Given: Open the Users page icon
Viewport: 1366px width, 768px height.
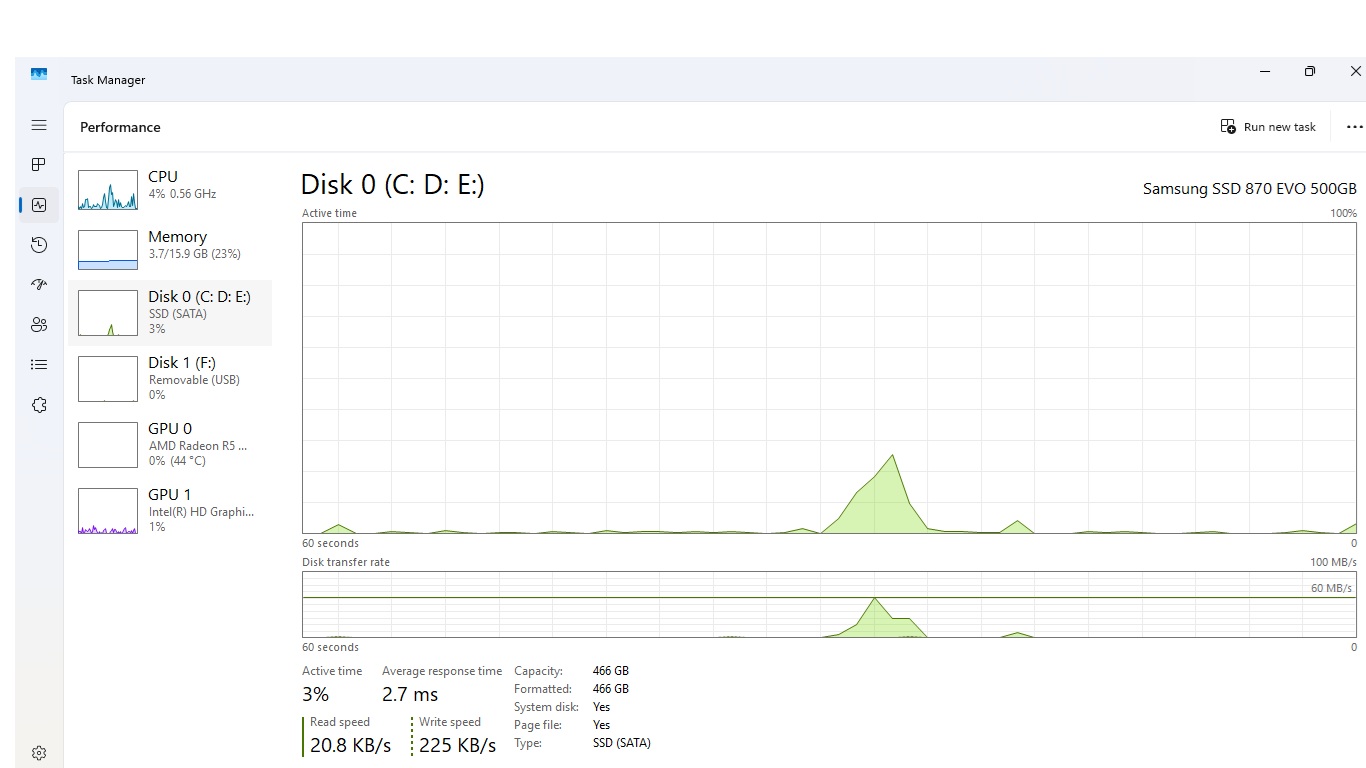Looking at the screenshot, I should click(x=39, y=325).
